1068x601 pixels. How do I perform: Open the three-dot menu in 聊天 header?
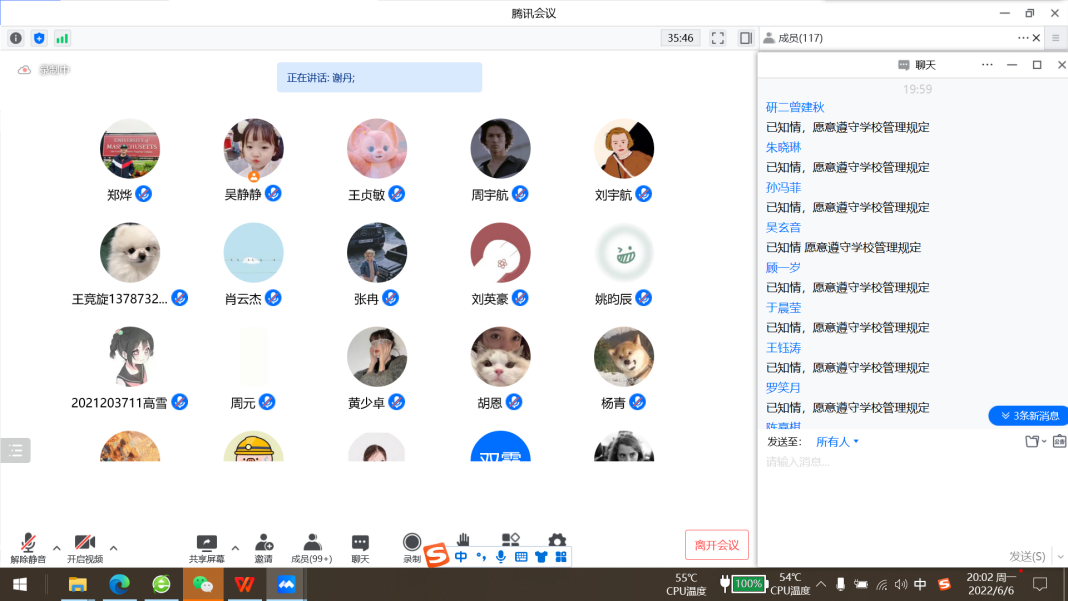click(x=987, y=65)
